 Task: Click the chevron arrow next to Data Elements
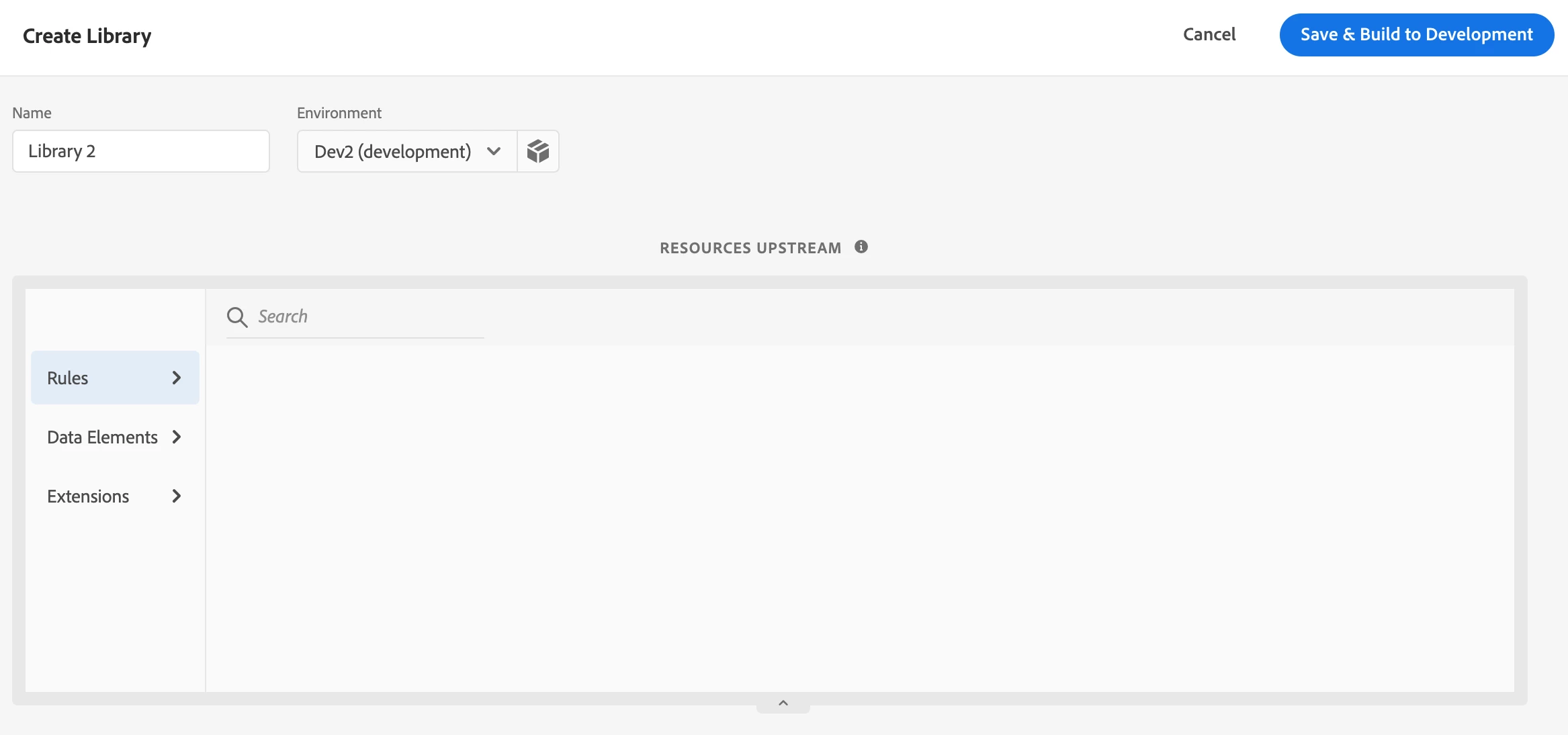[177, 437]
